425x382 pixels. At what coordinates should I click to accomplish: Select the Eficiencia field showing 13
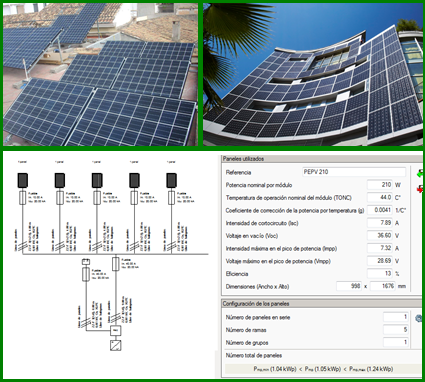(380, 273)
